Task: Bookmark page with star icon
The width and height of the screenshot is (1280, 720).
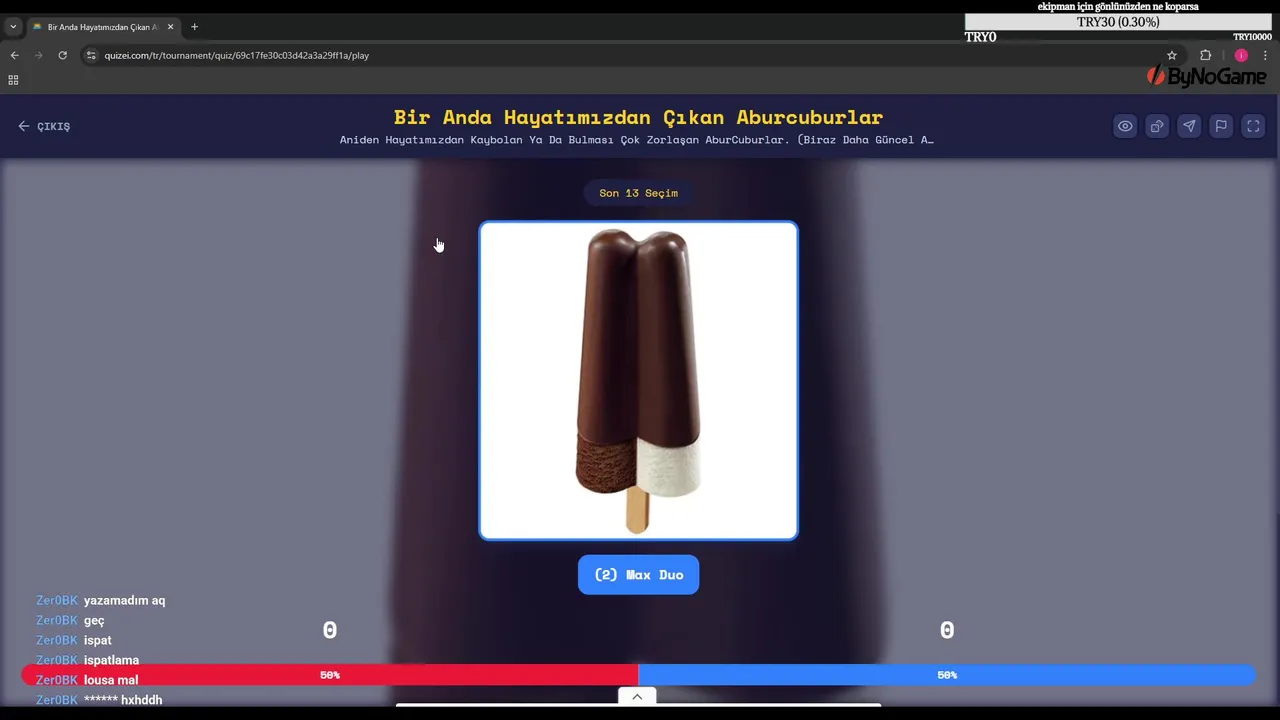Action: [x=1172, y=55]
